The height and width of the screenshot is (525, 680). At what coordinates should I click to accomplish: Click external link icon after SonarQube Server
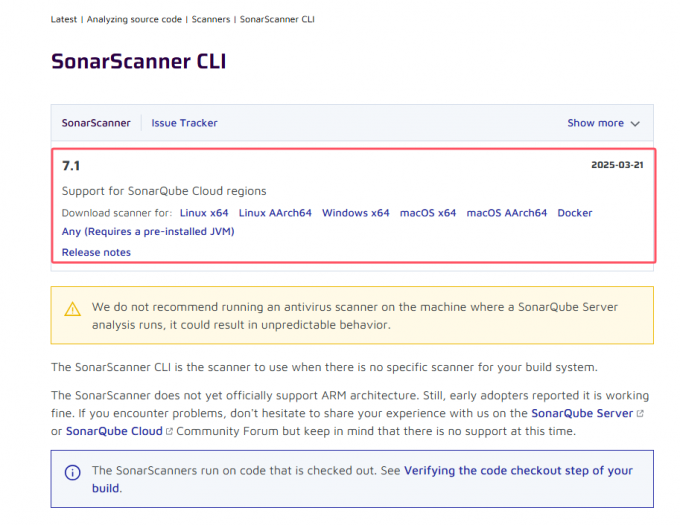coord(640,414)
